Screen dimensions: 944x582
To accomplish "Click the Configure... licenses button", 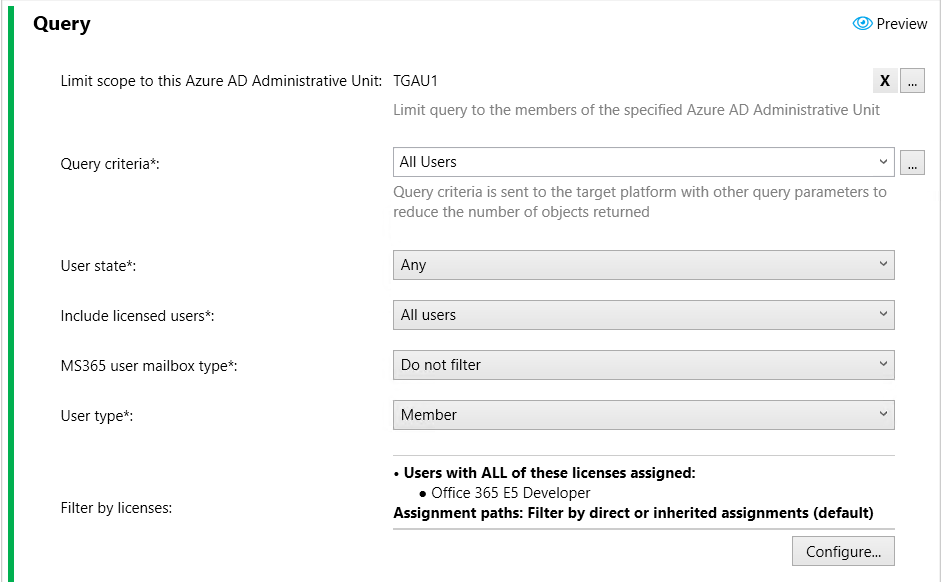I will click(x=843, y=551).
